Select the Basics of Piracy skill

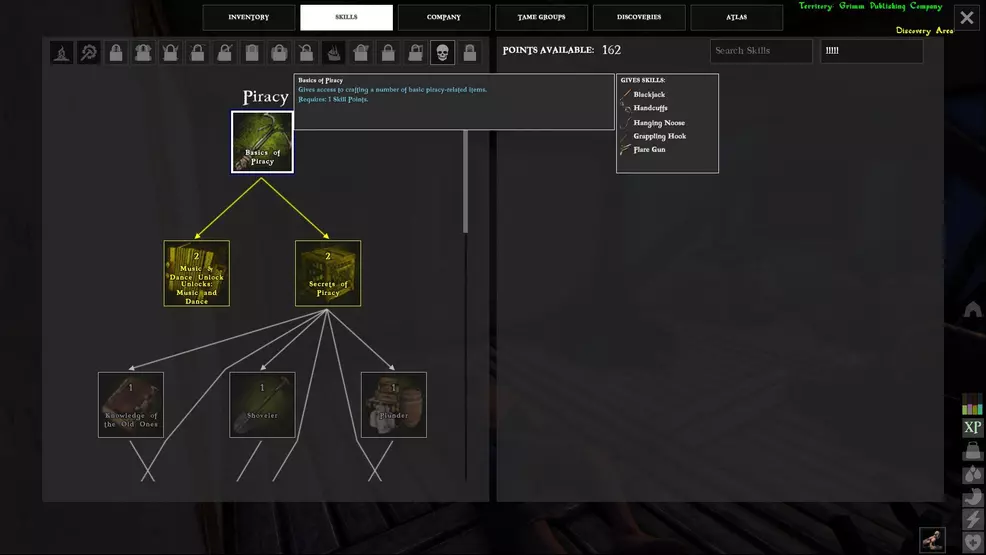click(262, 142)
